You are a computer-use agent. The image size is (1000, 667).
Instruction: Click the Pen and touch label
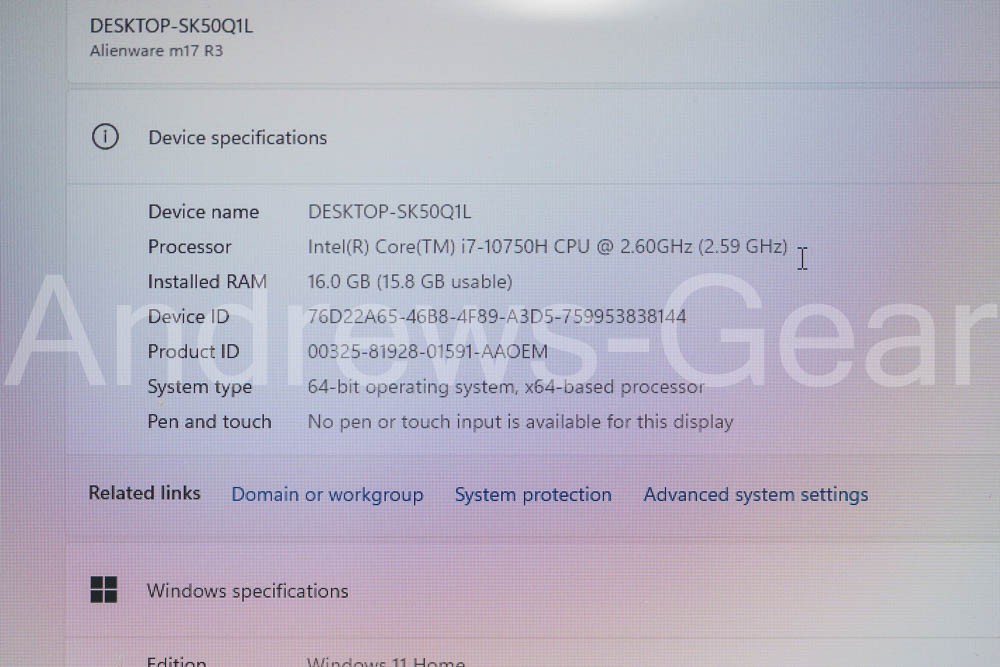coord(209,422)
